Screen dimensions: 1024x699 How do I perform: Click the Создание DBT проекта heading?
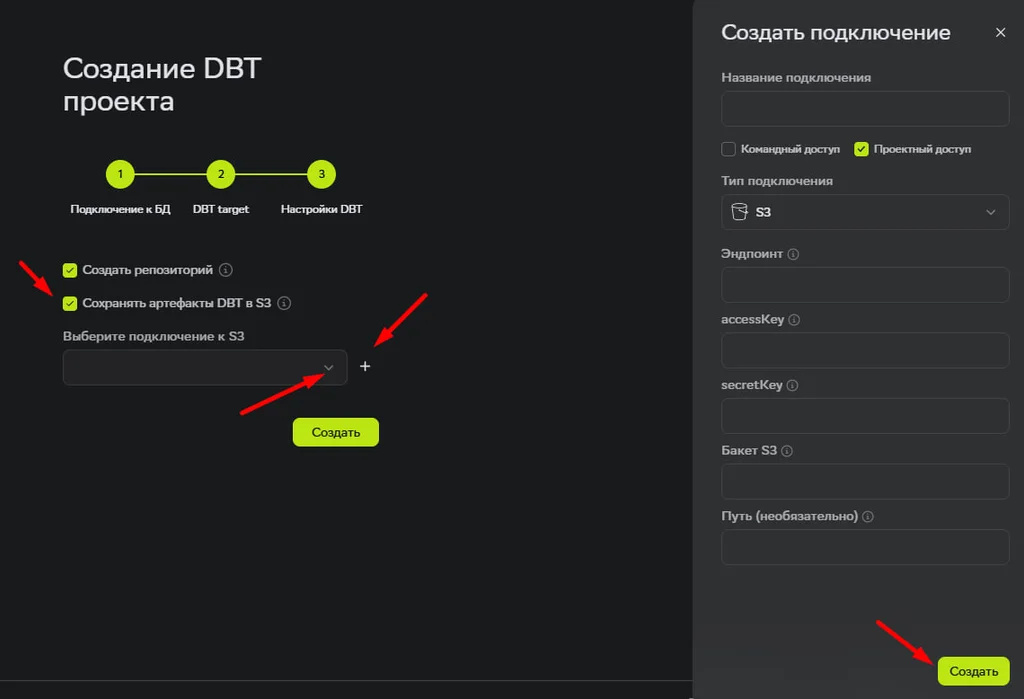click(x=162, y=85)
